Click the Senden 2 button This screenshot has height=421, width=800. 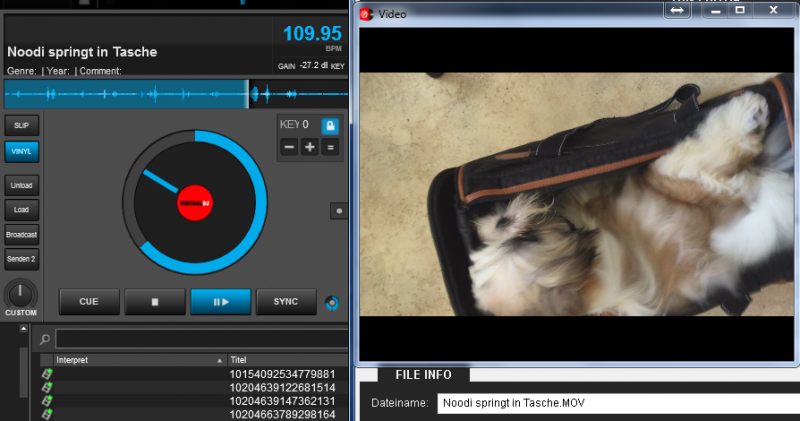21,259
